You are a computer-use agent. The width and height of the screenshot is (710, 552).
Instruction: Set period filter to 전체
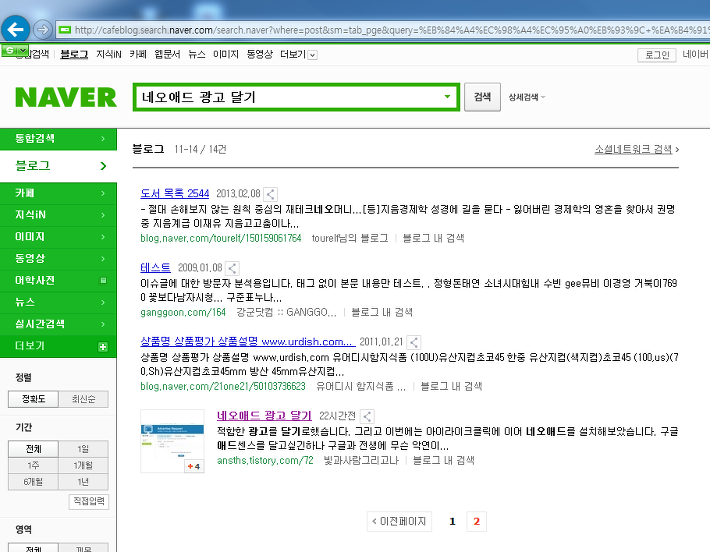point(34,449)
